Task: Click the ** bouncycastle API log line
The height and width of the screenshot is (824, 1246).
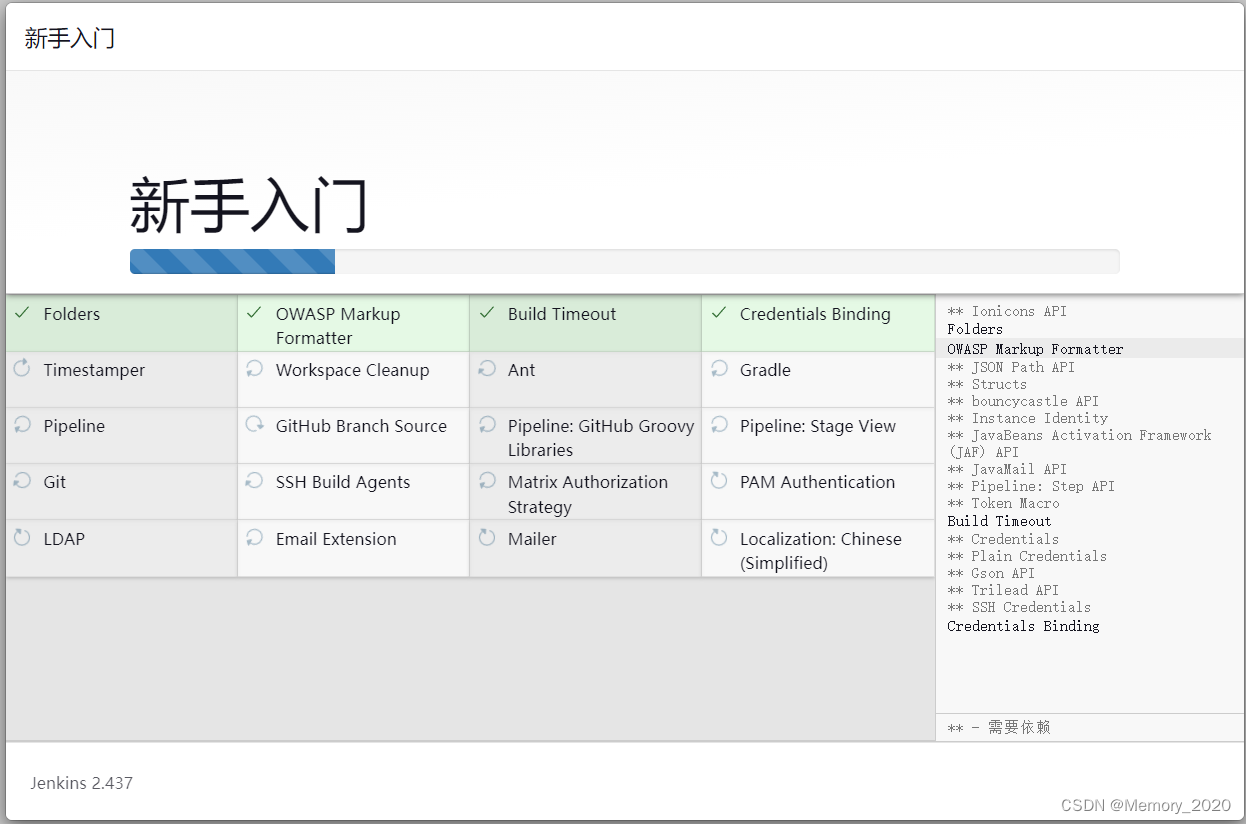Action: click(1023, 401)
